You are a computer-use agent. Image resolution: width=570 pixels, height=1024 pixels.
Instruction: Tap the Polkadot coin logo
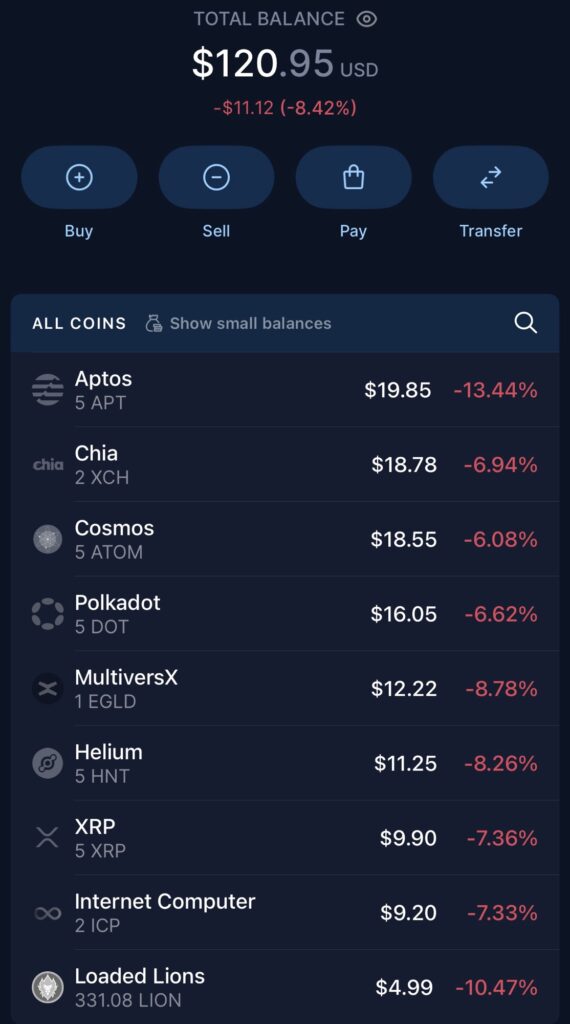pyautogui.click(x=48, y=615)
